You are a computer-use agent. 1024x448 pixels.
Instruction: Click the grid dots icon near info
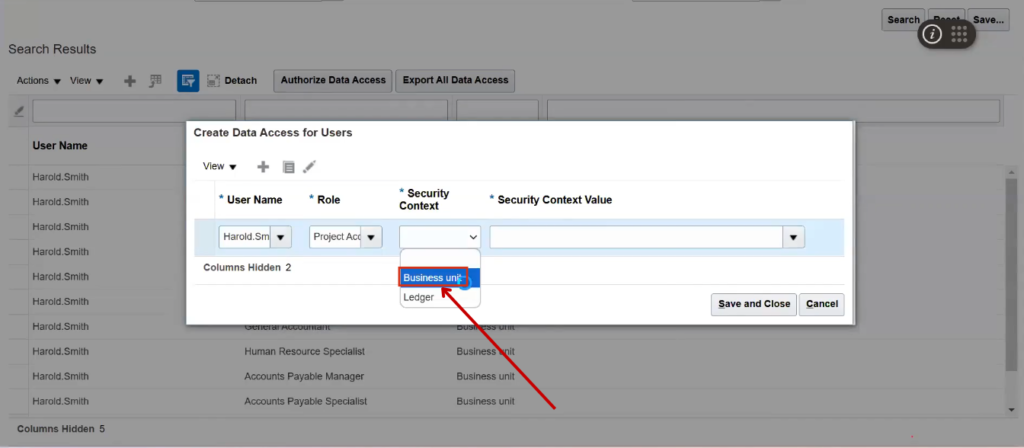959,34
